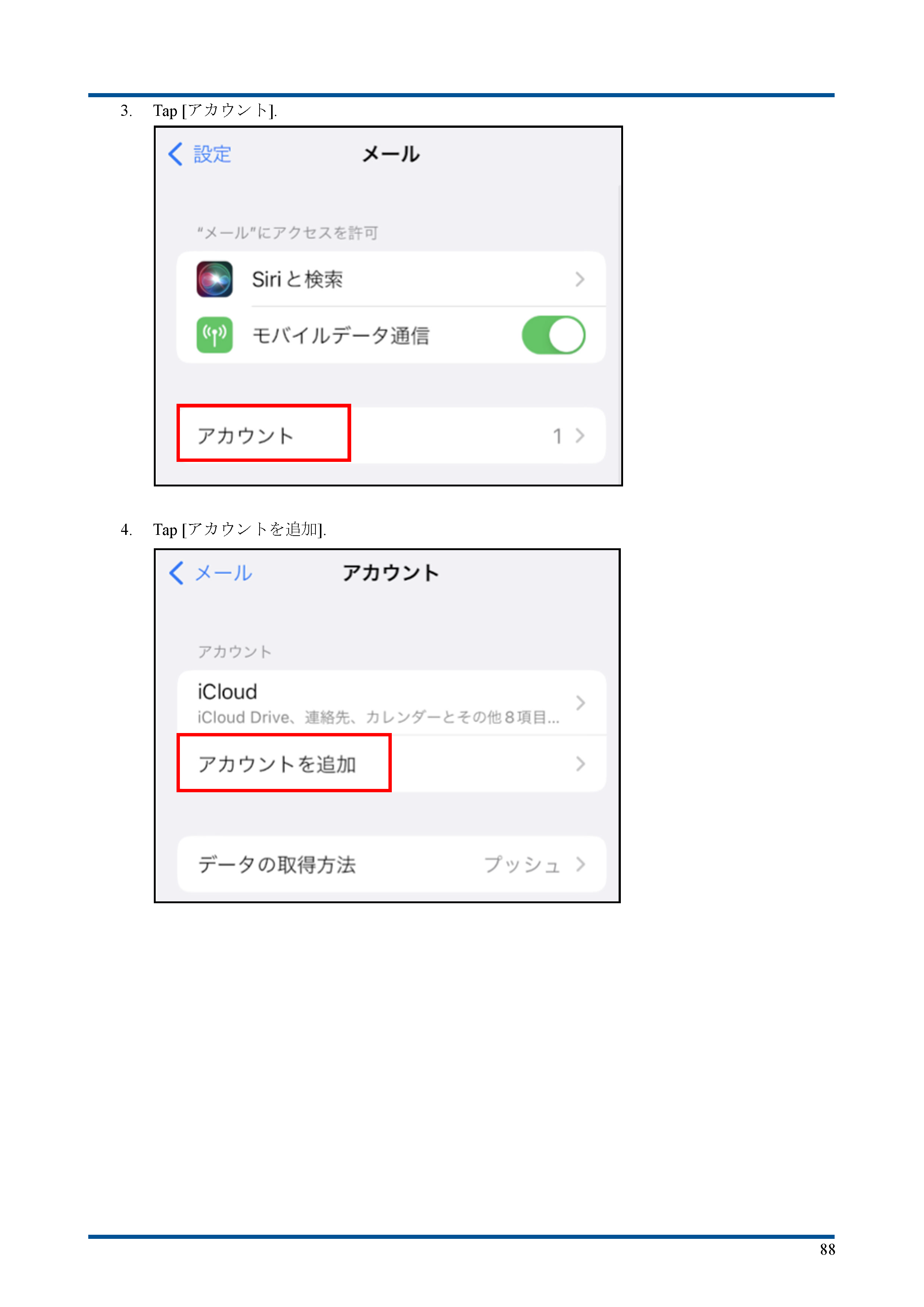This screenshot has height=1307, width=924.
Task: Tap the Siri と検索 app icon
Action: point(214,279)
